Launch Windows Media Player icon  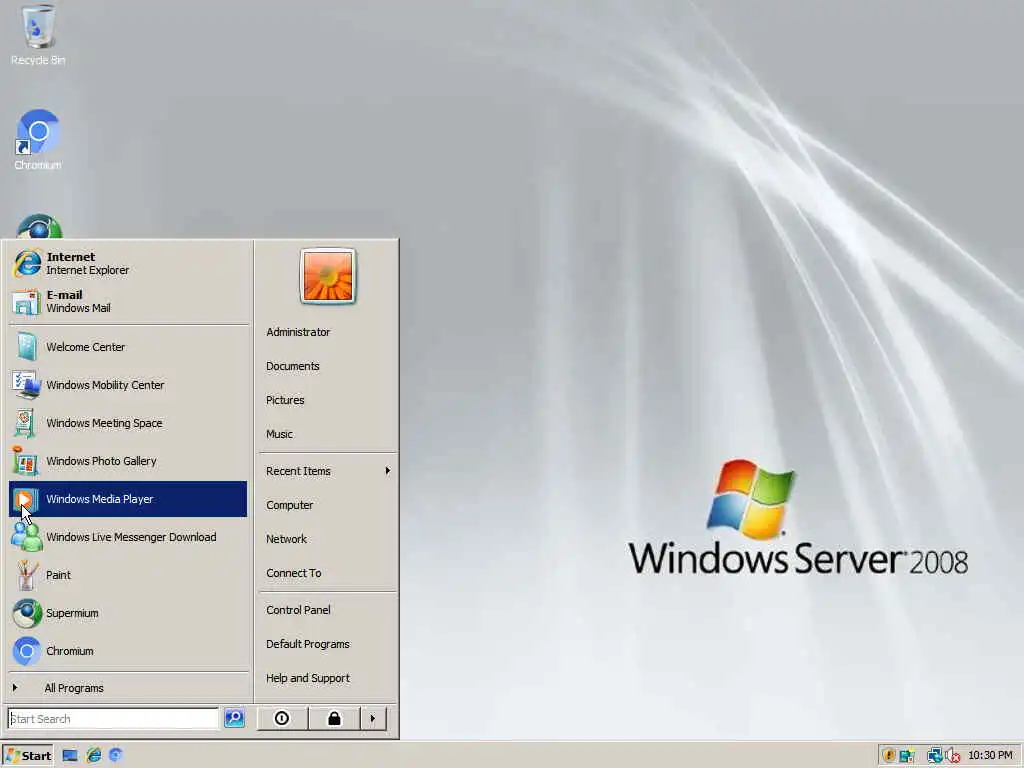(x=26, y=499)
